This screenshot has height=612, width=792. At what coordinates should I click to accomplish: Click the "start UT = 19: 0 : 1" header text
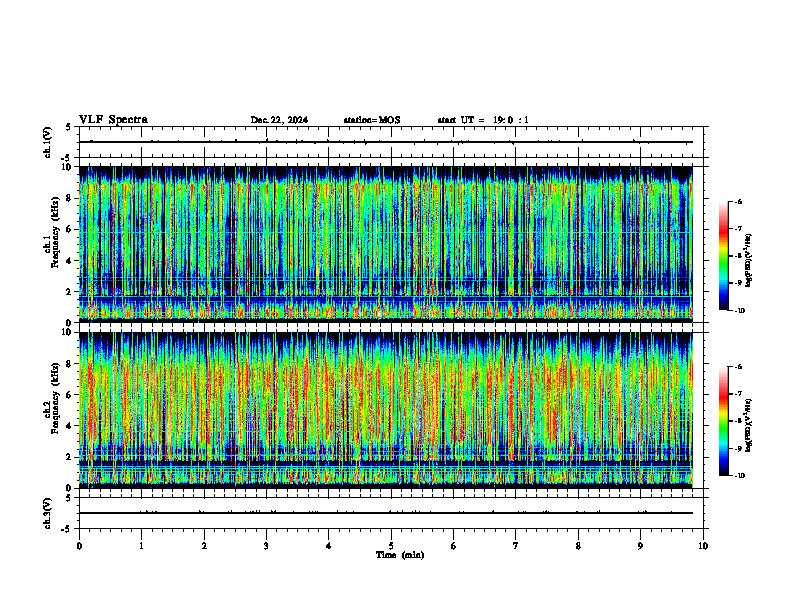tap(483, 120)
